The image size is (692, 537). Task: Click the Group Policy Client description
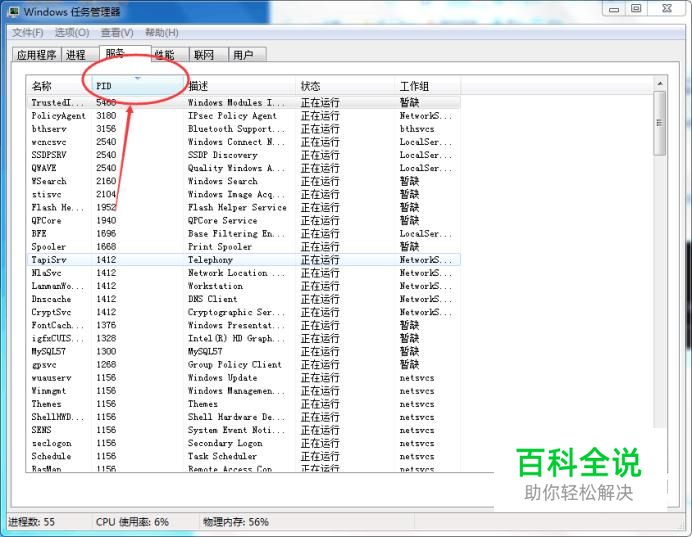click(235, 365)
